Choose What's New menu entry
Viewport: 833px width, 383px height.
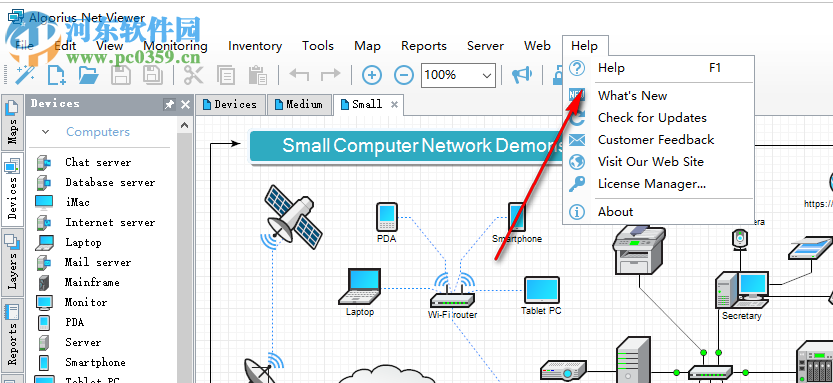click(x=658, y=96)
